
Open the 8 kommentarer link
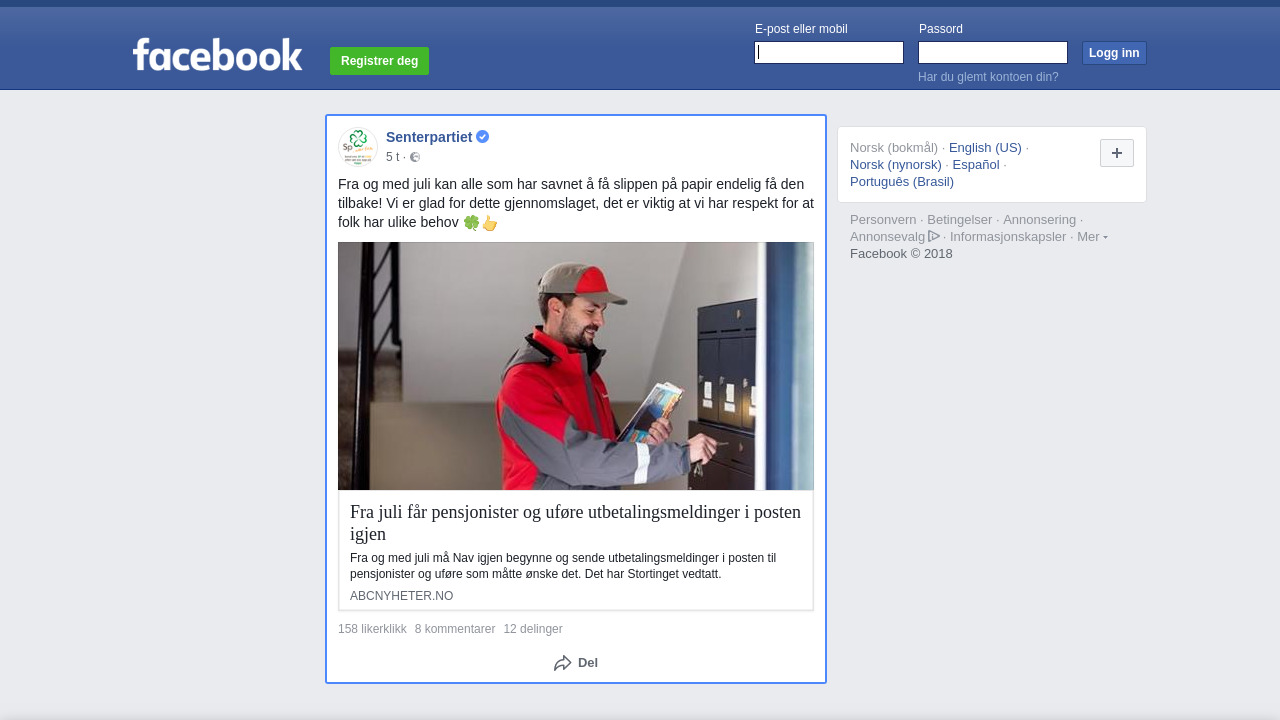(455, 629)
